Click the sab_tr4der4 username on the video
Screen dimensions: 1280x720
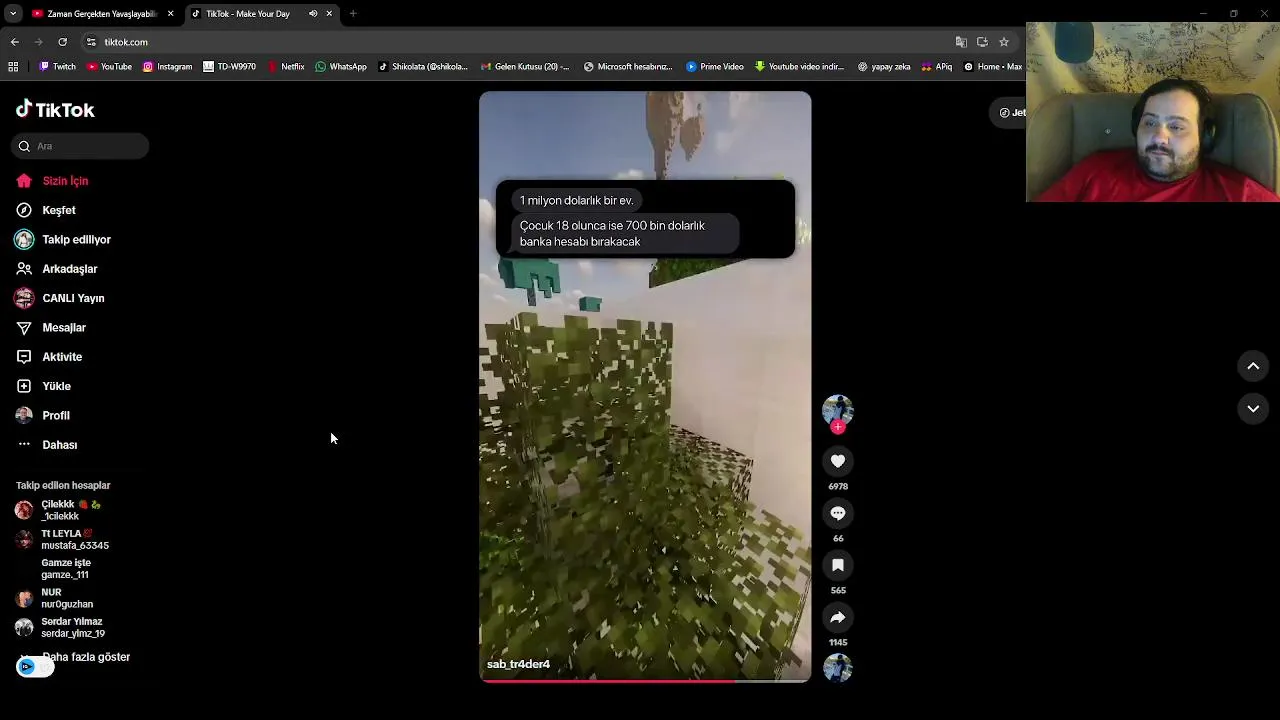[518, 664]
